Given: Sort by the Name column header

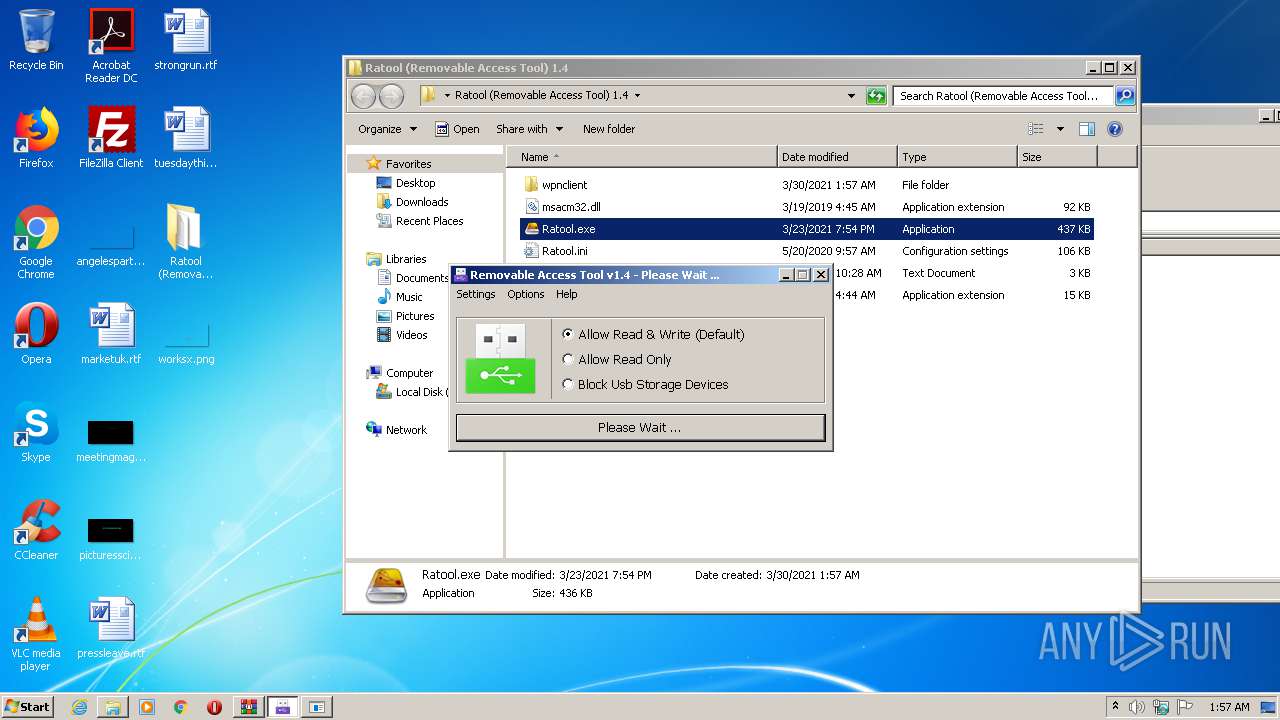Looking at the screenshot, I should (x=642, y=157).
